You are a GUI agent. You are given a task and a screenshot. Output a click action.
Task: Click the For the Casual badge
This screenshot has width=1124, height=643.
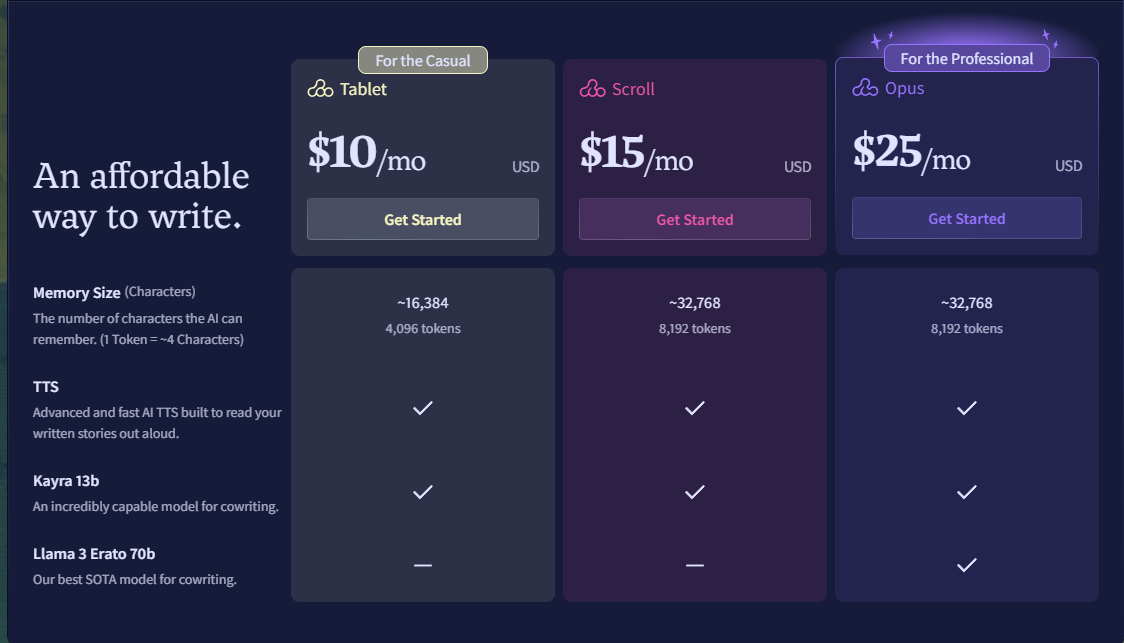[423, 60]
